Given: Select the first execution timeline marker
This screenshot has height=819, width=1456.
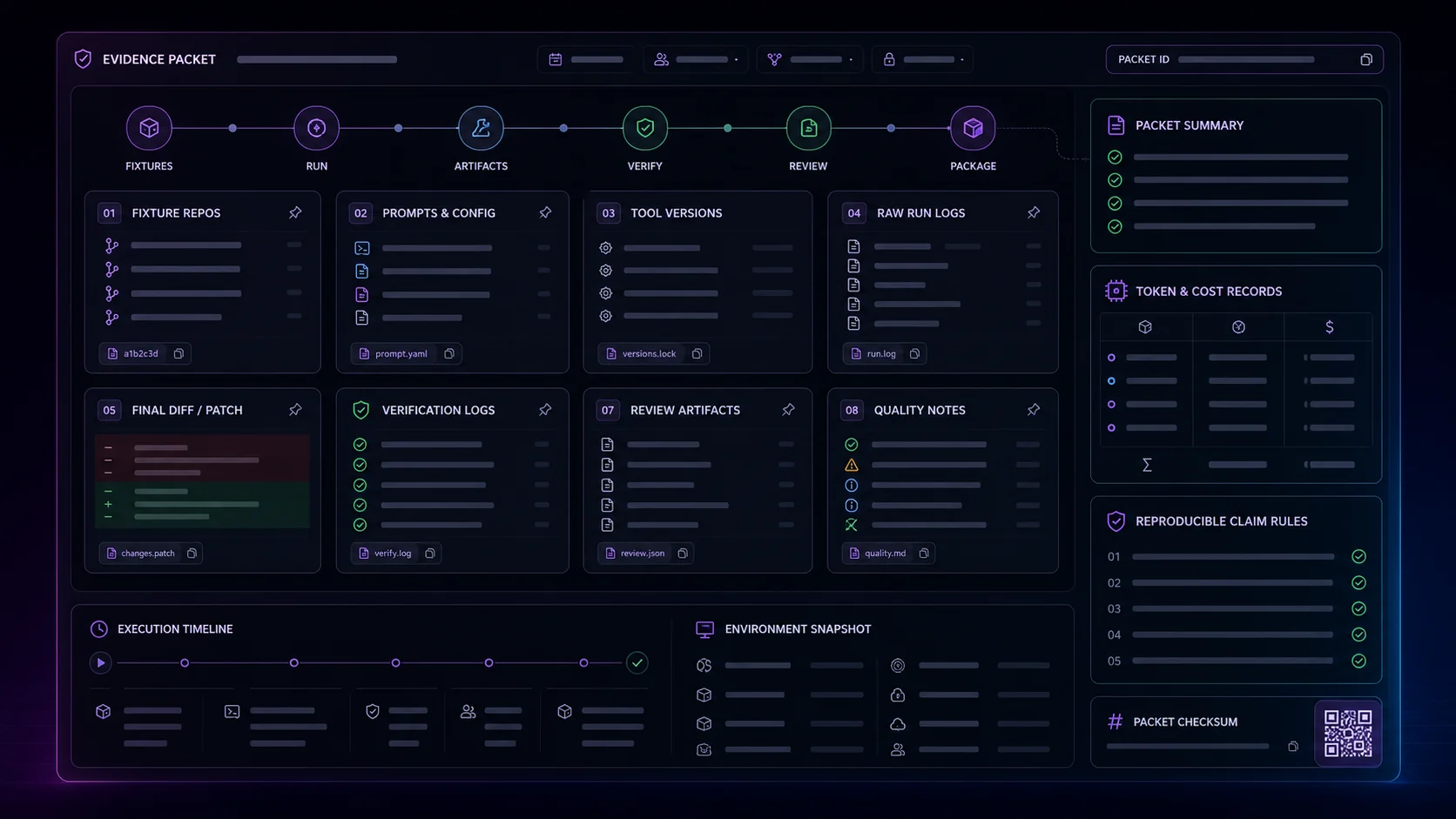Looking at the screenshot, I should coord(185,663).
